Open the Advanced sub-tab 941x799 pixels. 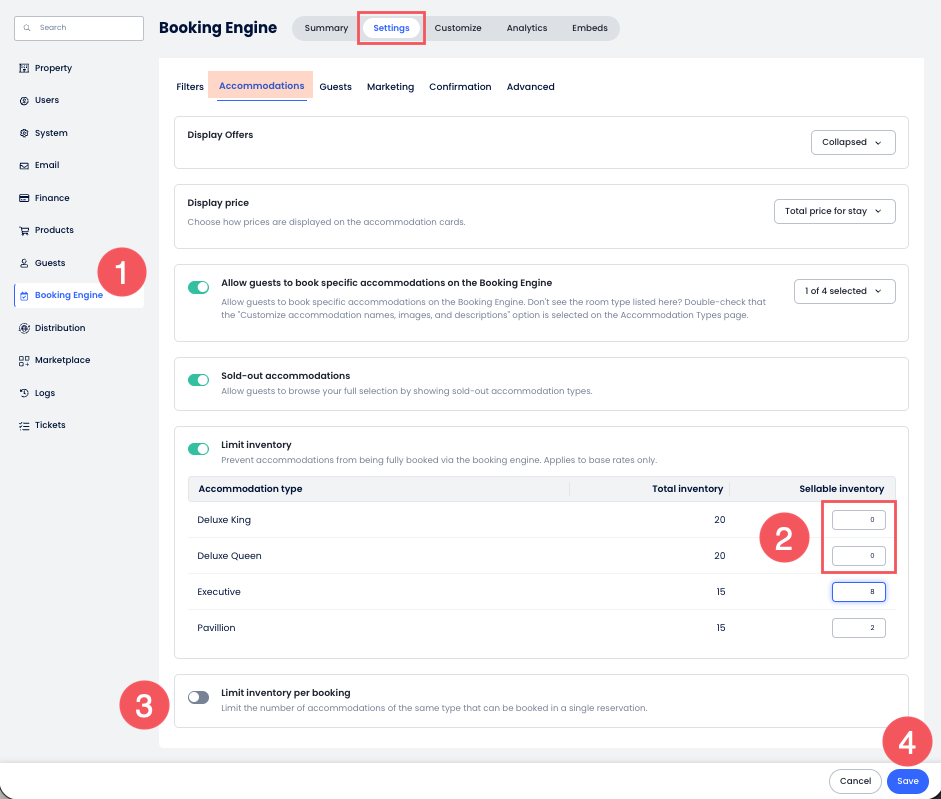tap(531, 86)
